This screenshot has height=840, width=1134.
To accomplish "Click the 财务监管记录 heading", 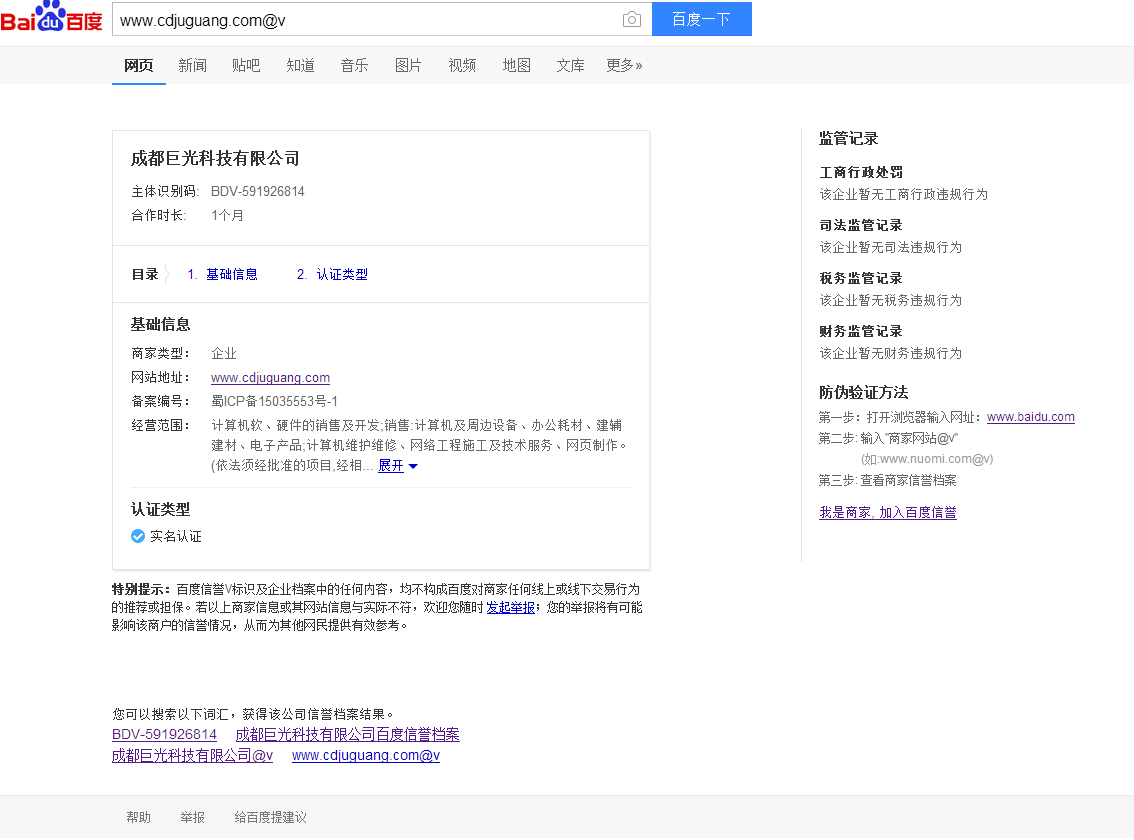I will pyautogui.click(x=861, y=331).
